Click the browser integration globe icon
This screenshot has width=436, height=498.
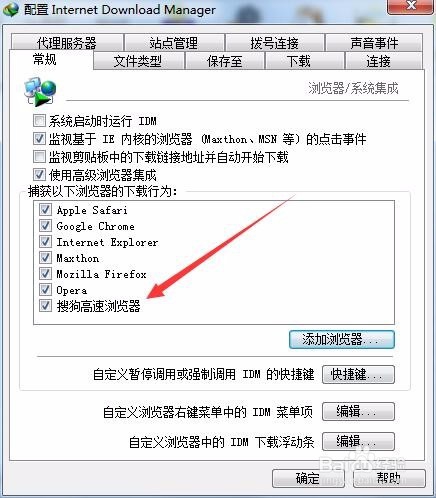tap(40, 91)
